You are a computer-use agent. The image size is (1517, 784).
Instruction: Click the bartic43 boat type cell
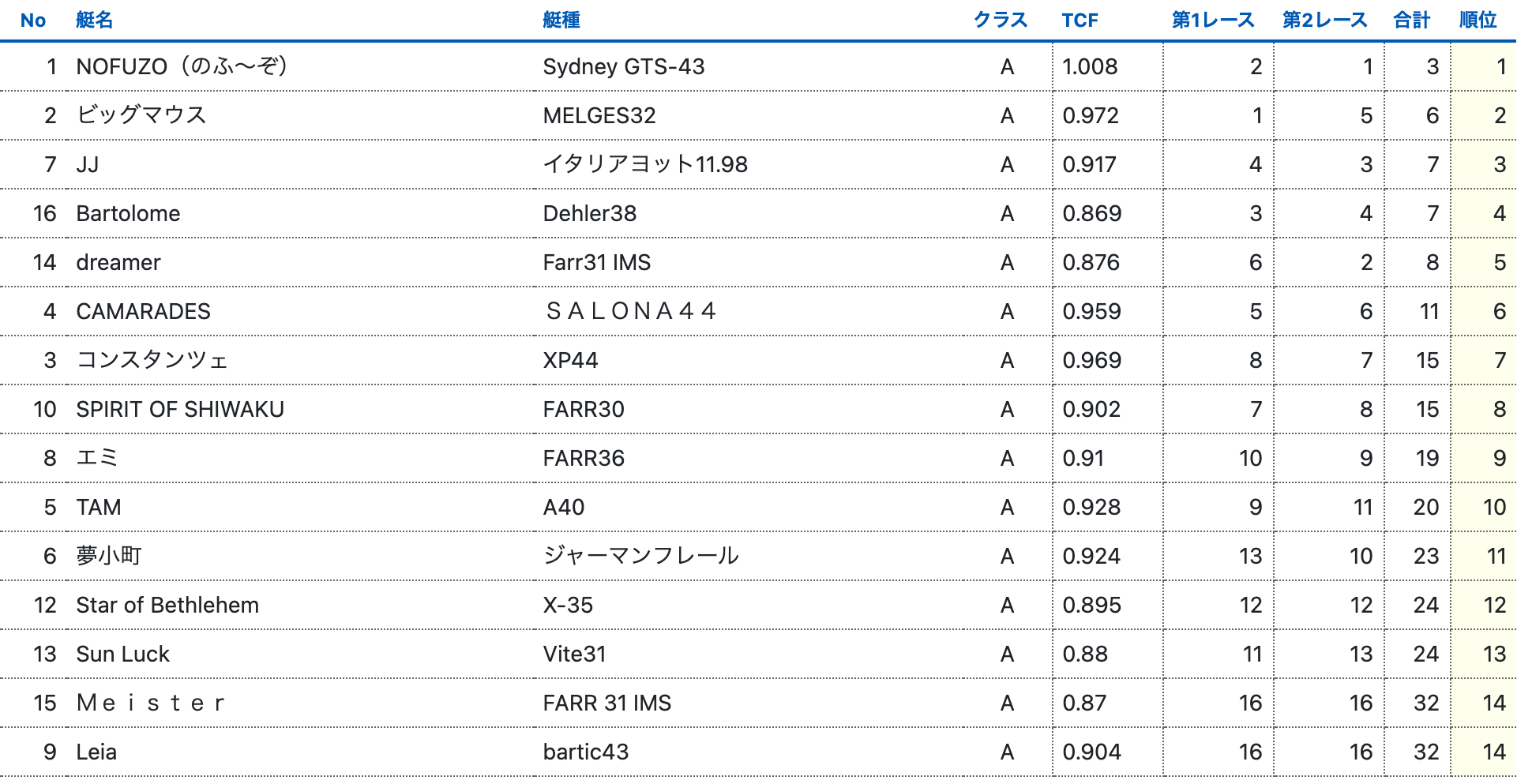585,752
